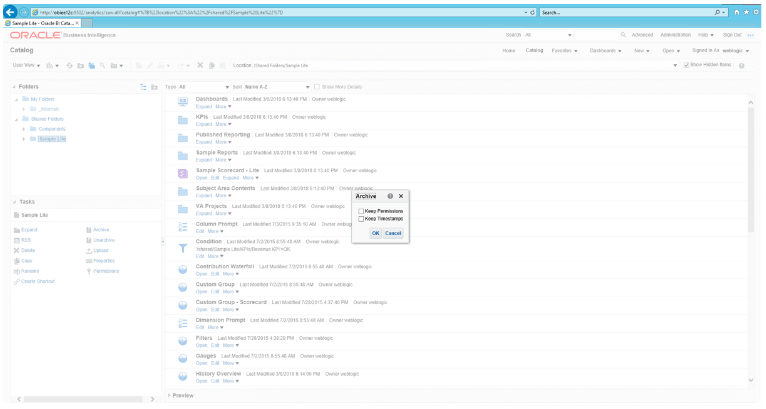Viewport: 766px width, 409px height.
Task: Select Sample Lite in folder tree
Action: (52, 139)
